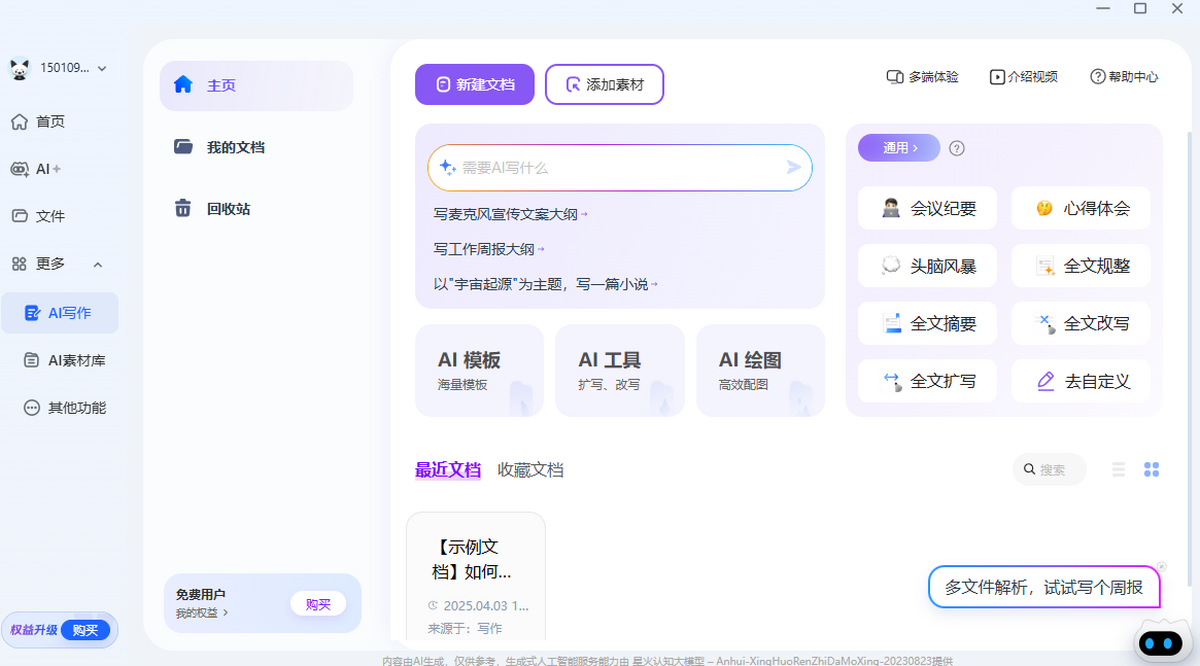The image size is (1200, 666).
Task: Click the 搜索 search field
Action: 1049,468
